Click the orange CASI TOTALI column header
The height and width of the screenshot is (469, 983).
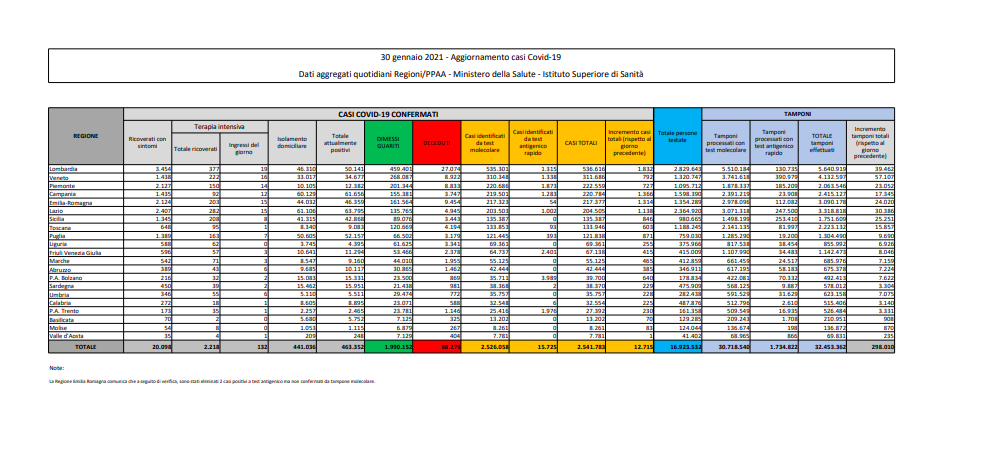pyautogui.click(x=582, y=143)
